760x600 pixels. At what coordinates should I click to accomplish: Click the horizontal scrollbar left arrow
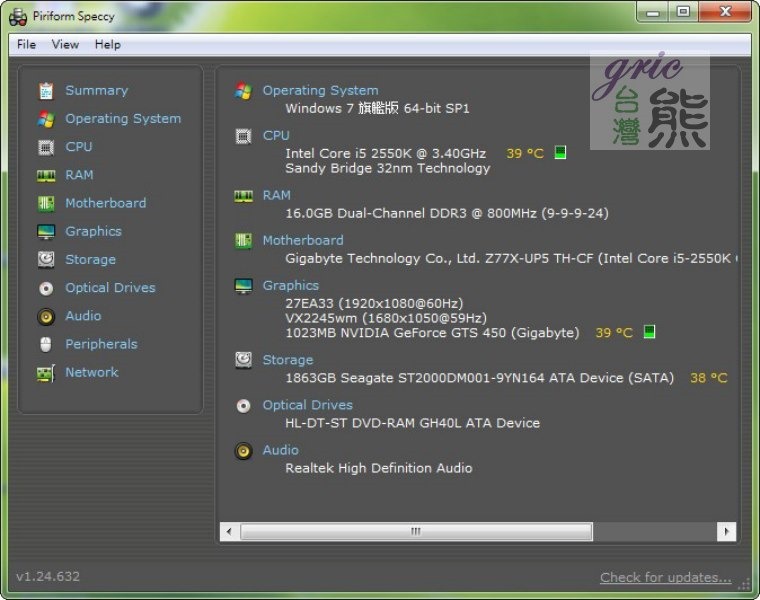click(229, 532)
